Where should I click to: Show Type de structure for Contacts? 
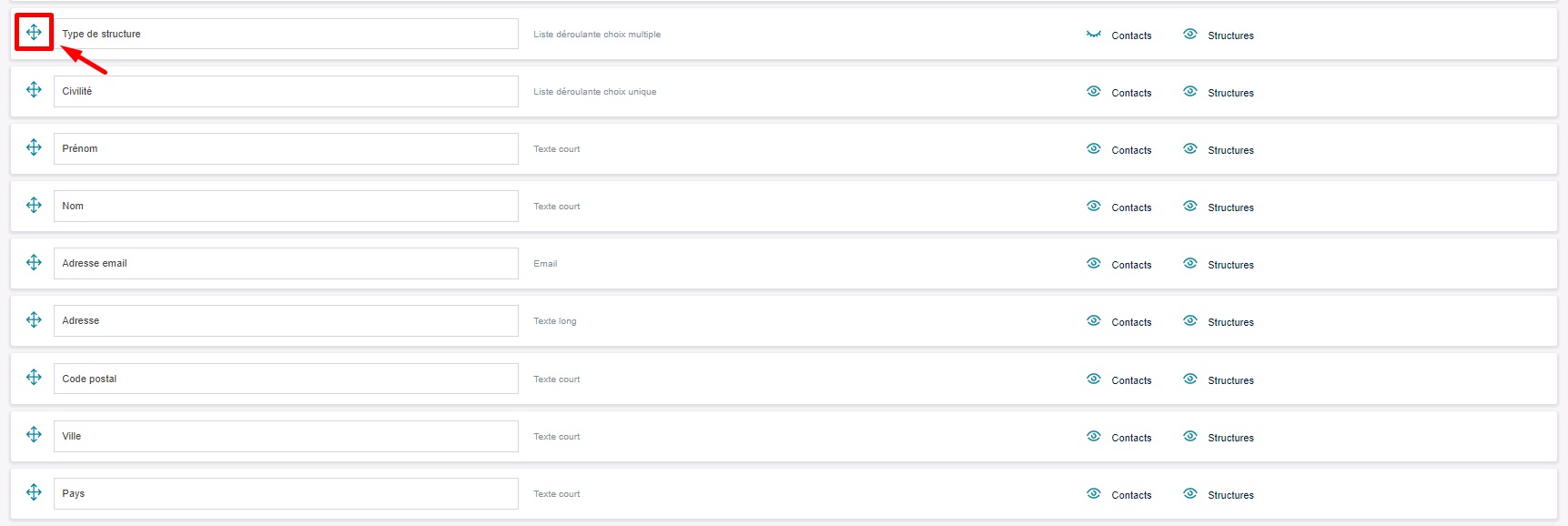click(x=1094, y=35)
